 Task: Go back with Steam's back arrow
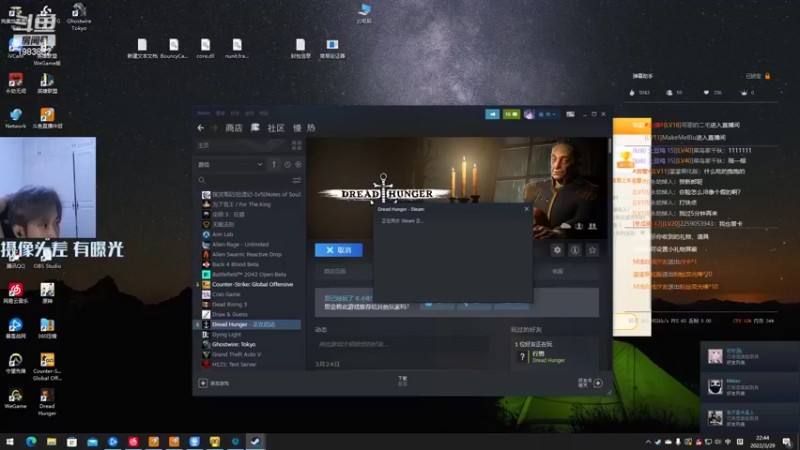click(201, 128)
